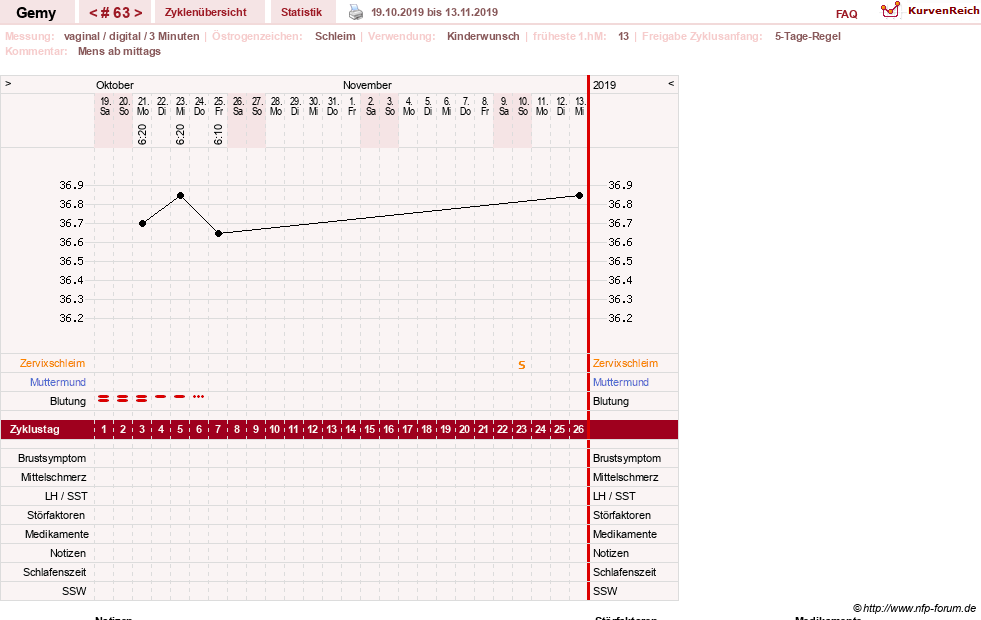Click the left Störfaktoren row label
This screenshot has width=981, height=620.
56,516
